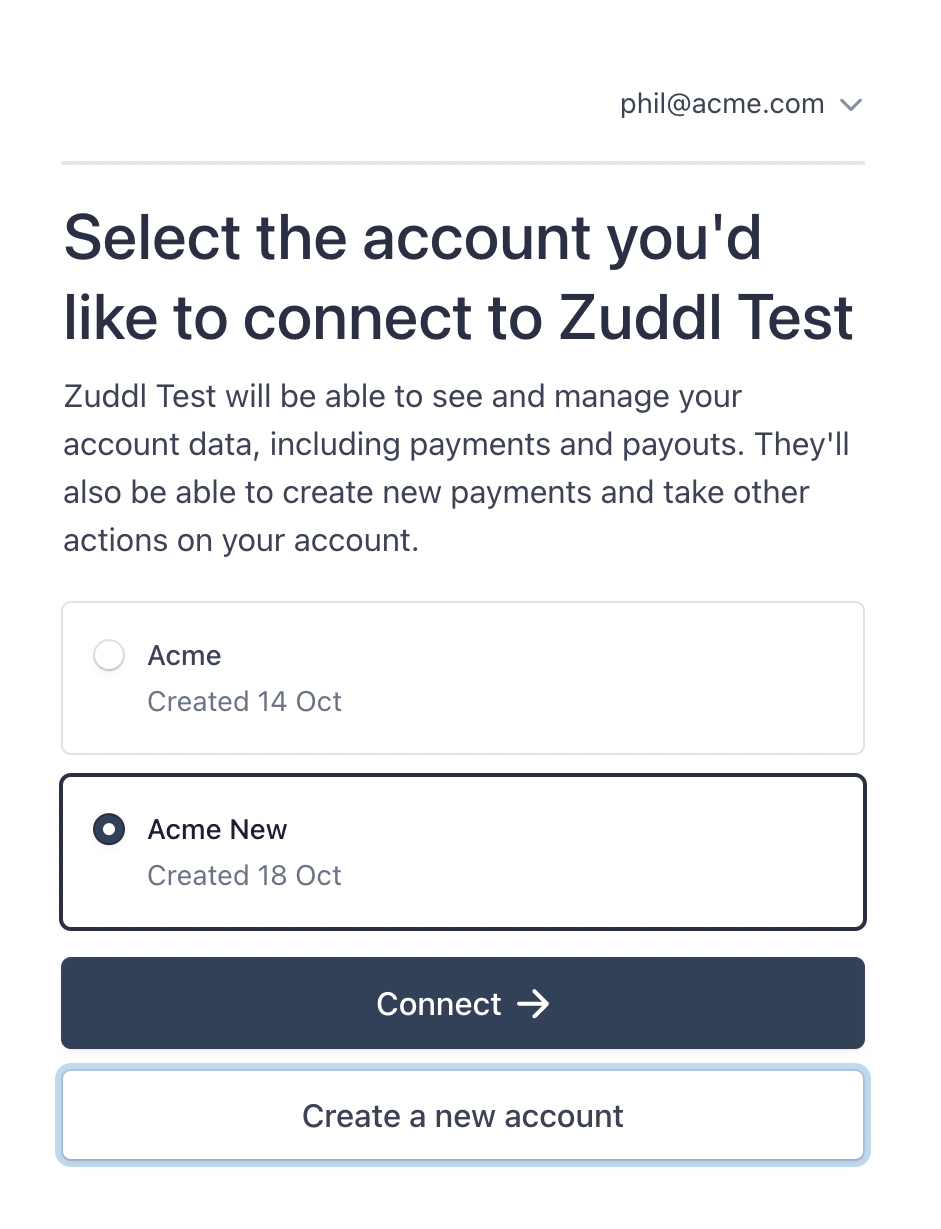Select the Acme New radio button
Screen dimensions: 941x1229
(108, 830)
